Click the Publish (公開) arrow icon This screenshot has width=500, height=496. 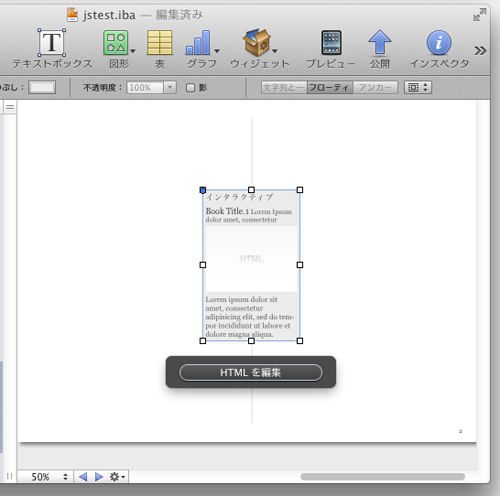(380, 42)
